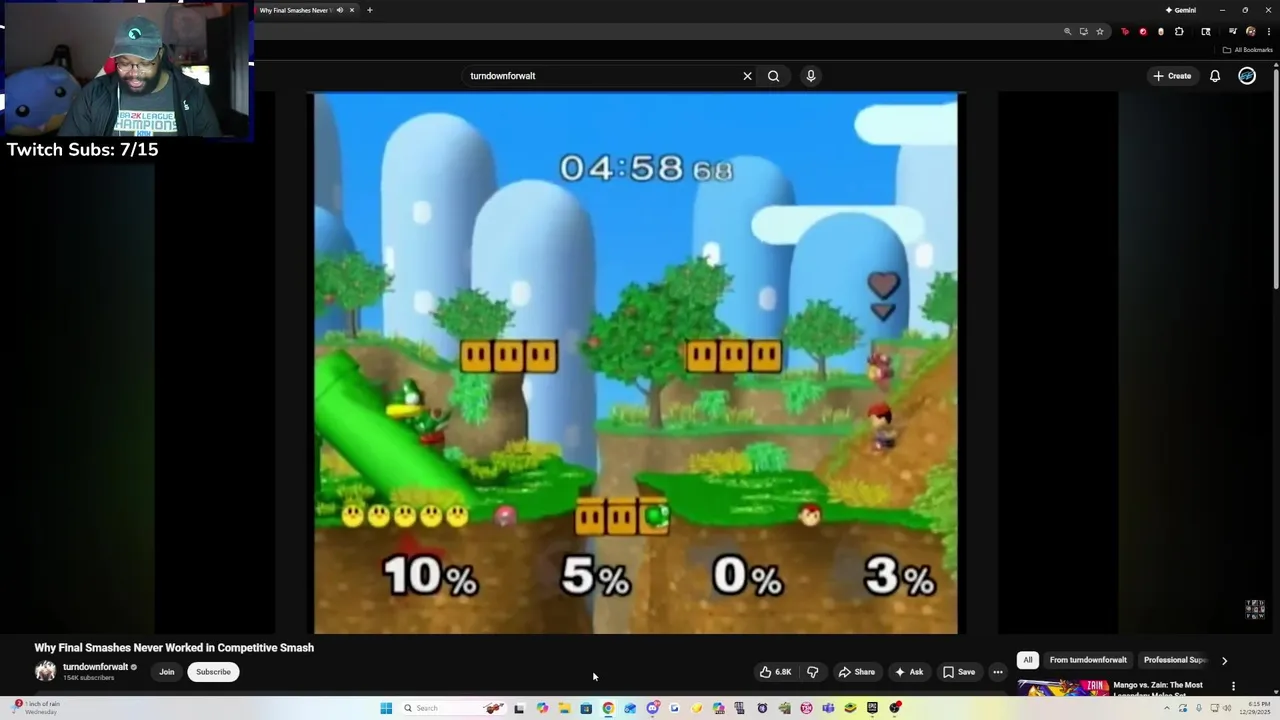Screen dimensions: 1280x720
Task: Open Gemini in Chrome
Action: pos(1180,10)
